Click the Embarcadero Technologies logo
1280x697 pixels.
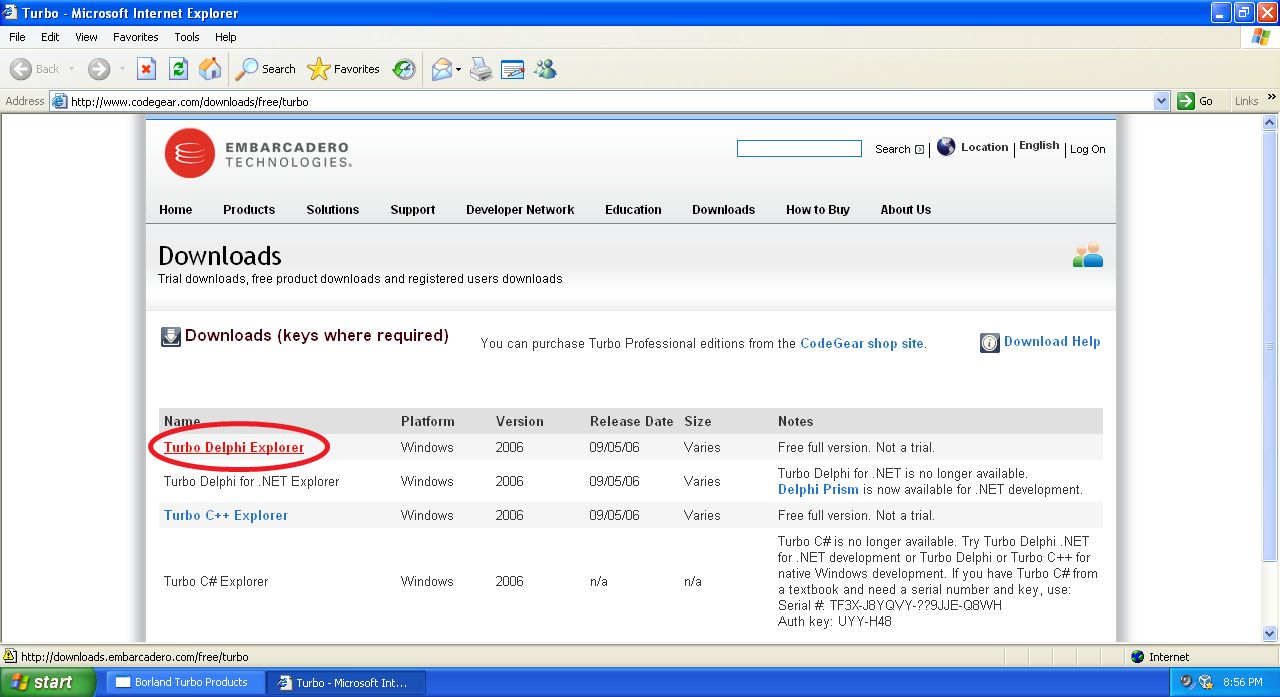click(x=258, y=153)
